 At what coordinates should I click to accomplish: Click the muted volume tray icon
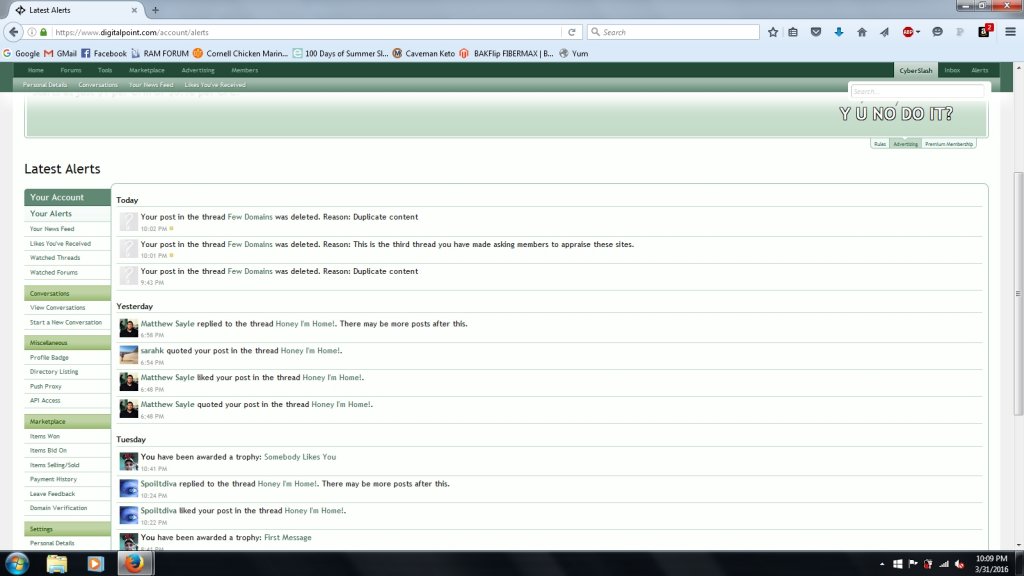(959, 564)
